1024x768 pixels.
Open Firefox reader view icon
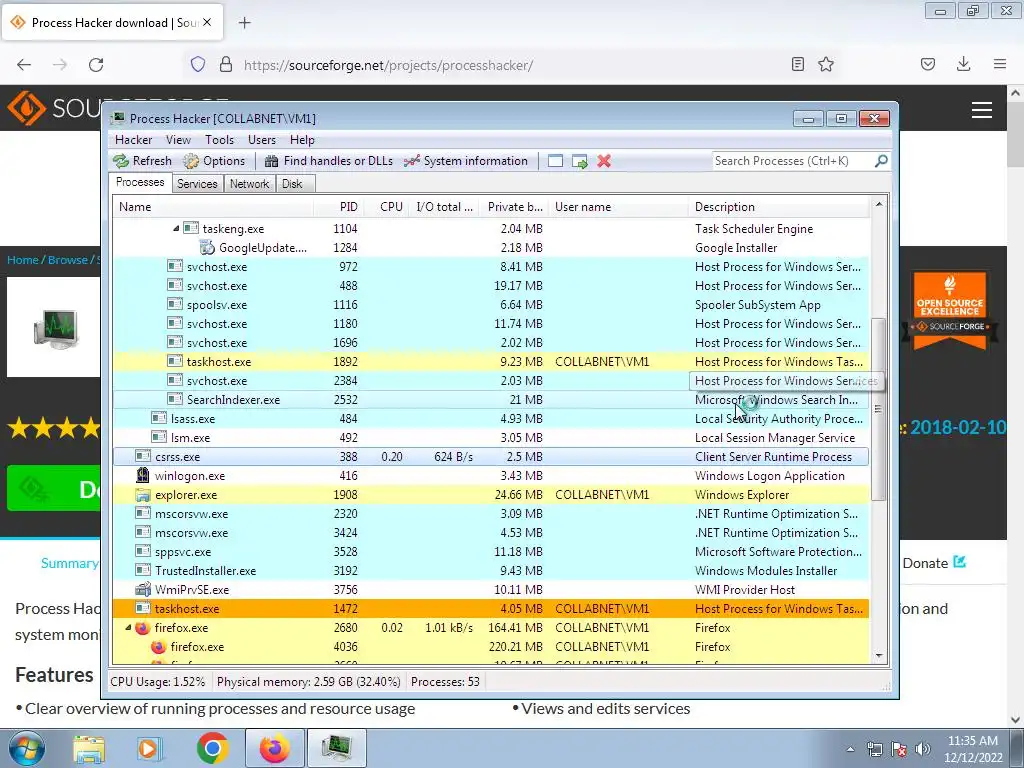pos(797,65)
